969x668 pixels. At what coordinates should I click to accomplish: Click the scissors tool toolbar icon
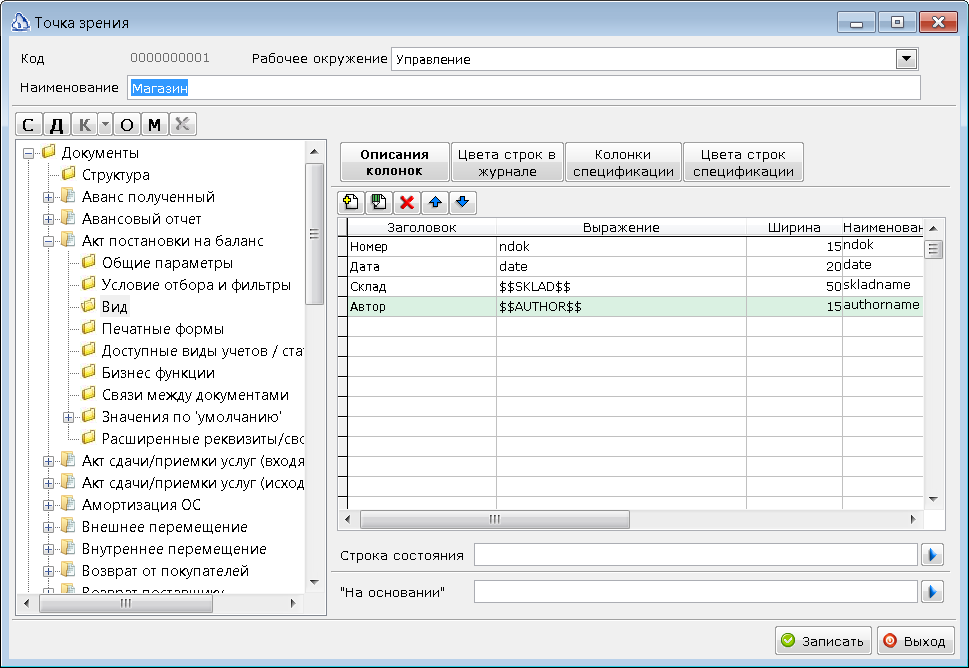pyautogui.click(x=182, y=125)
